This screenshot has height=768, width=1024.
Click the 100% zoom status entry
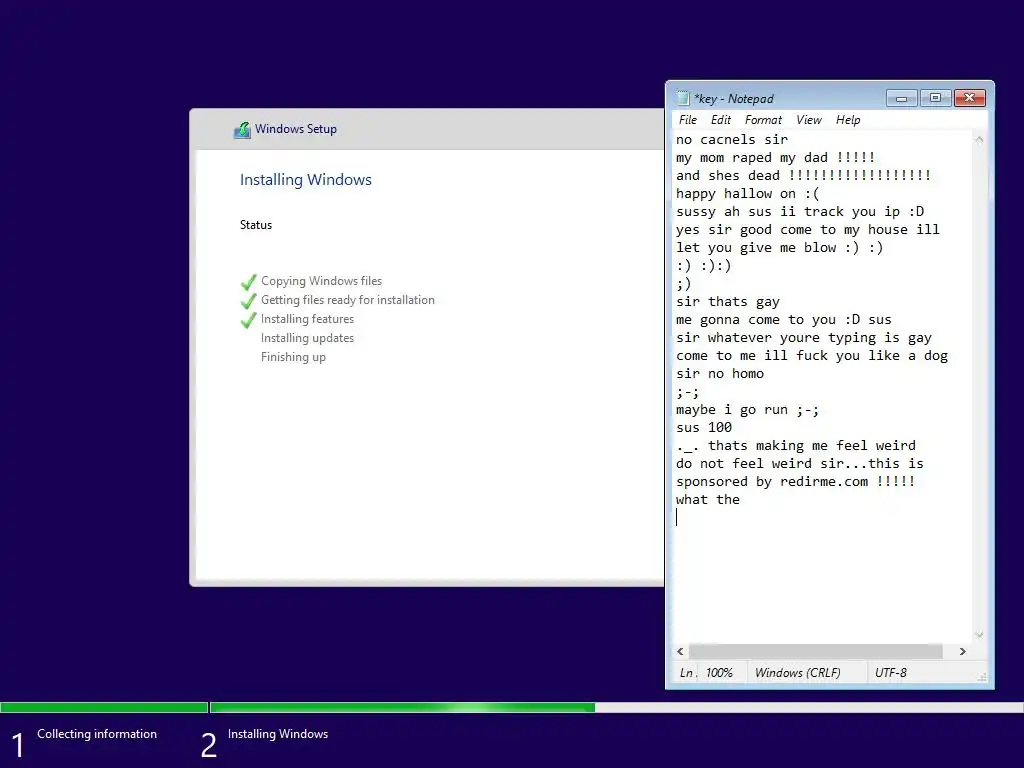719,673
